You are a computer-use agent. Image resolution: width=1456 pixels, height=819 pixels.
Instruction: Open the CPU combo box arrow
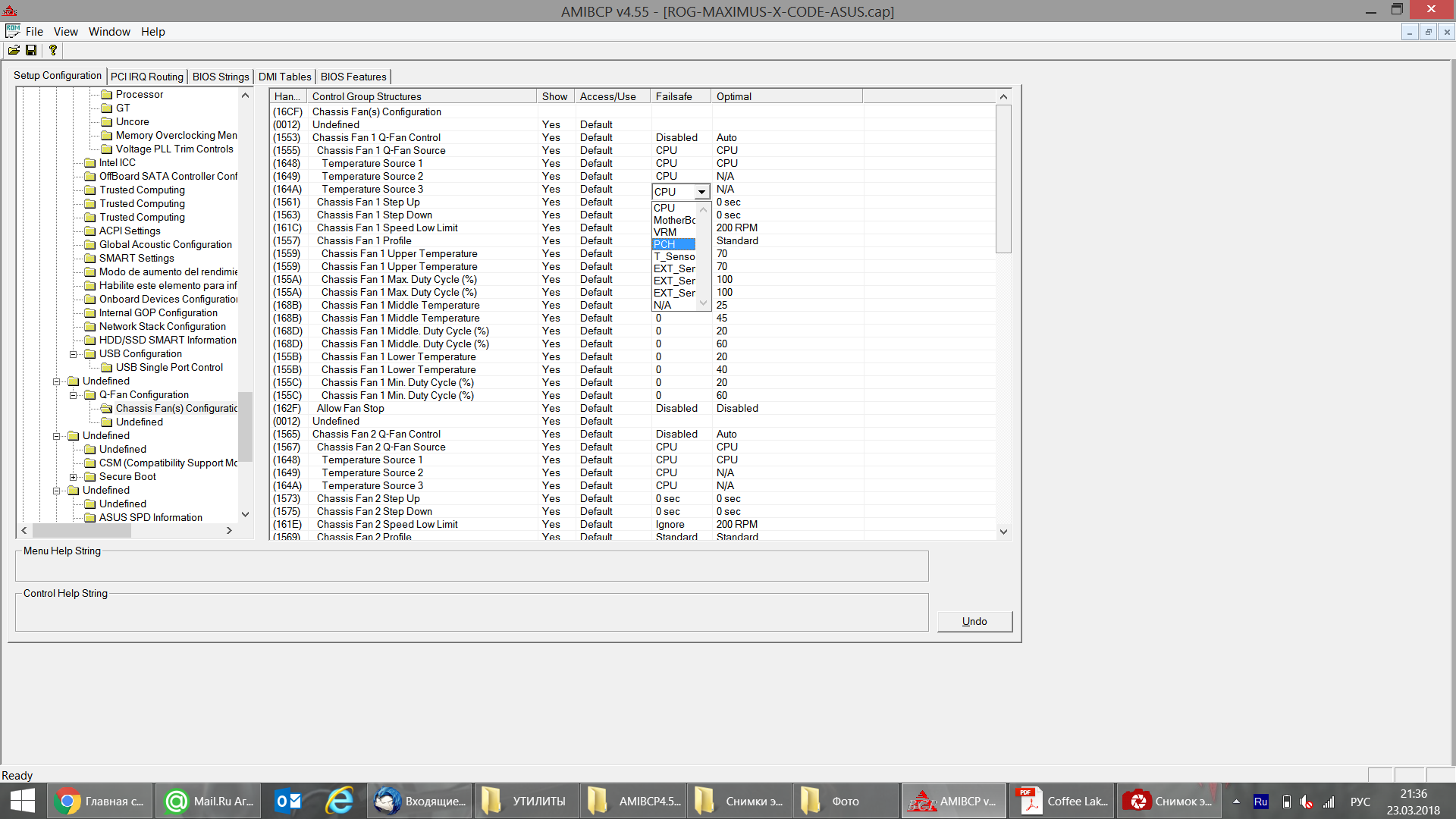701,192
